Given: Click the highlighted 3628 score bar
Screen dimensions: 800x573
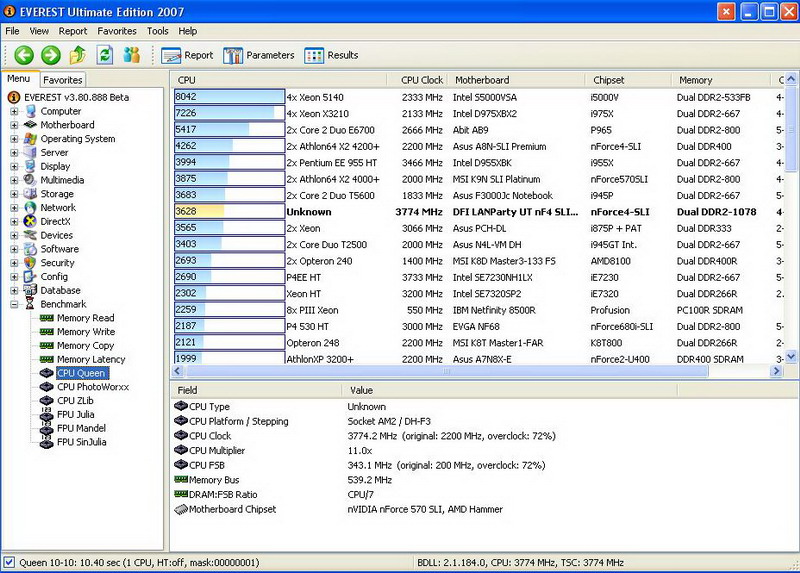Looking at the screenshot, I should coord(229,211).
